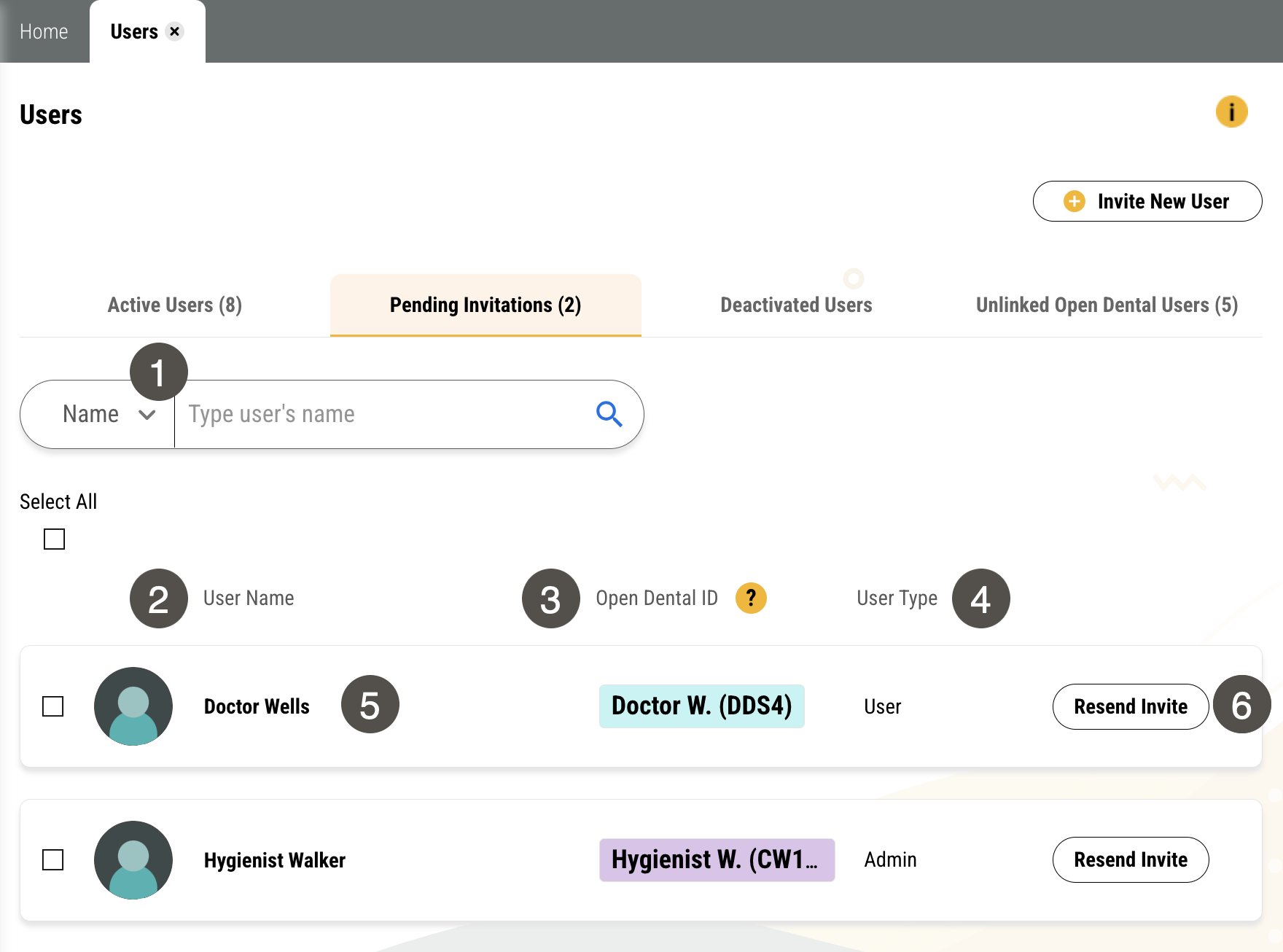Click Hygienist Walker avatar icon
This screenshot has width=1283, height=952.
[133, 859]
